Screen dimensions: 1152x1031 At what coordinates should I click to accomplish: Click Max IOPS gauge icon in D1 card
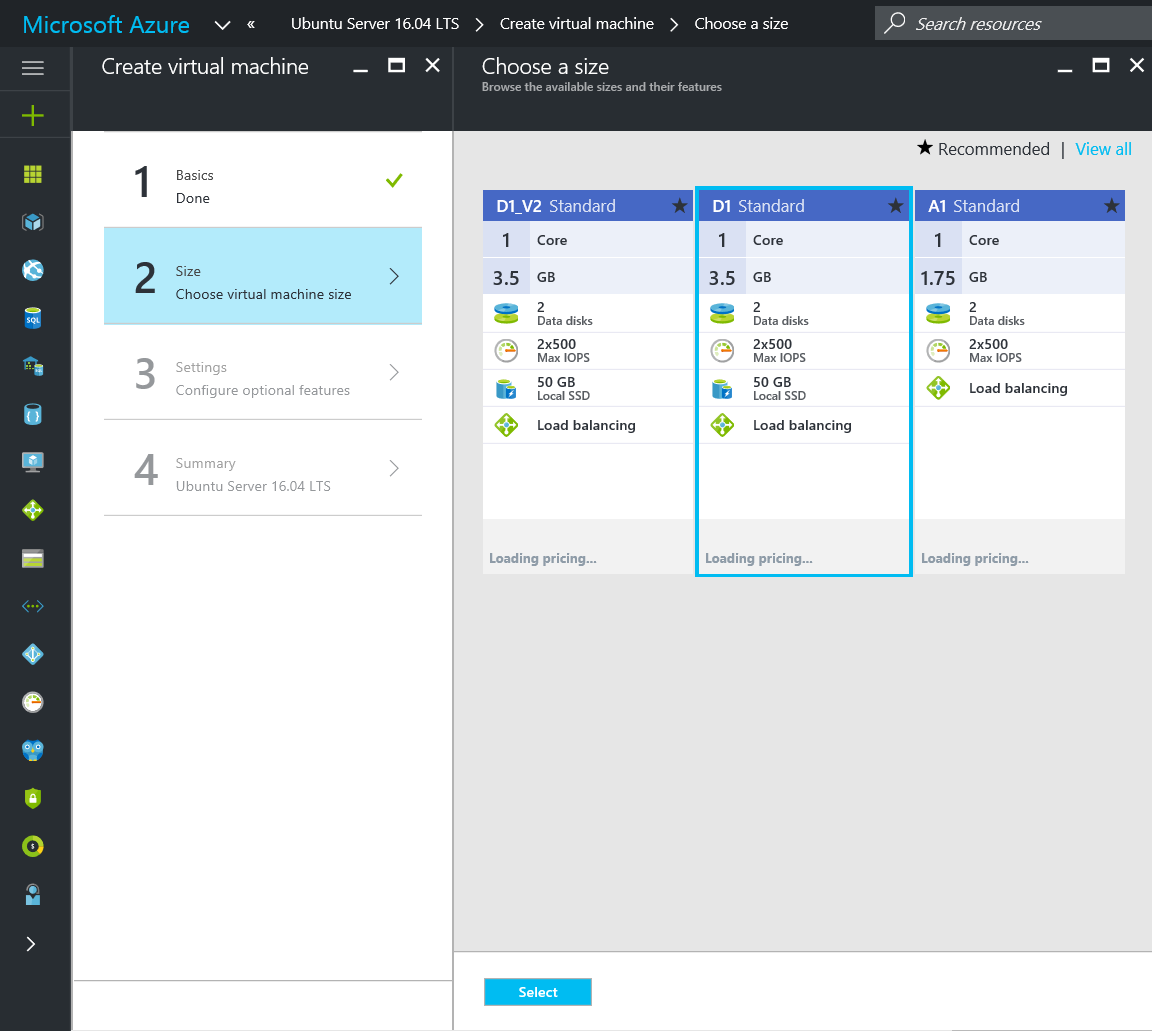(x=722, y=351)
